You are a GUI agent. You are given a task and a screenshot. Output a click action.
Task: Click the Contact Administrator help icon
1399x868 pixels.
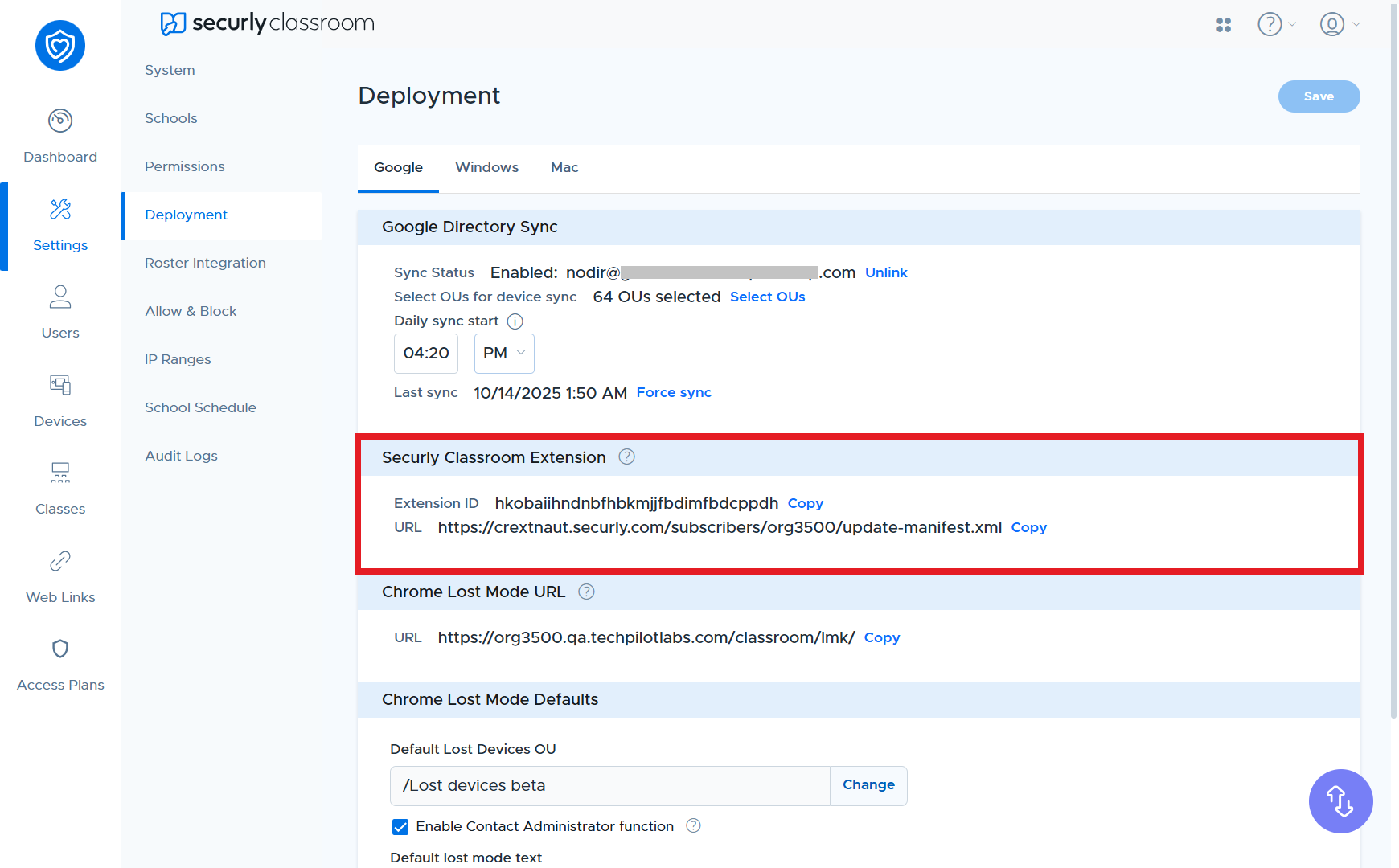(694, 825)
